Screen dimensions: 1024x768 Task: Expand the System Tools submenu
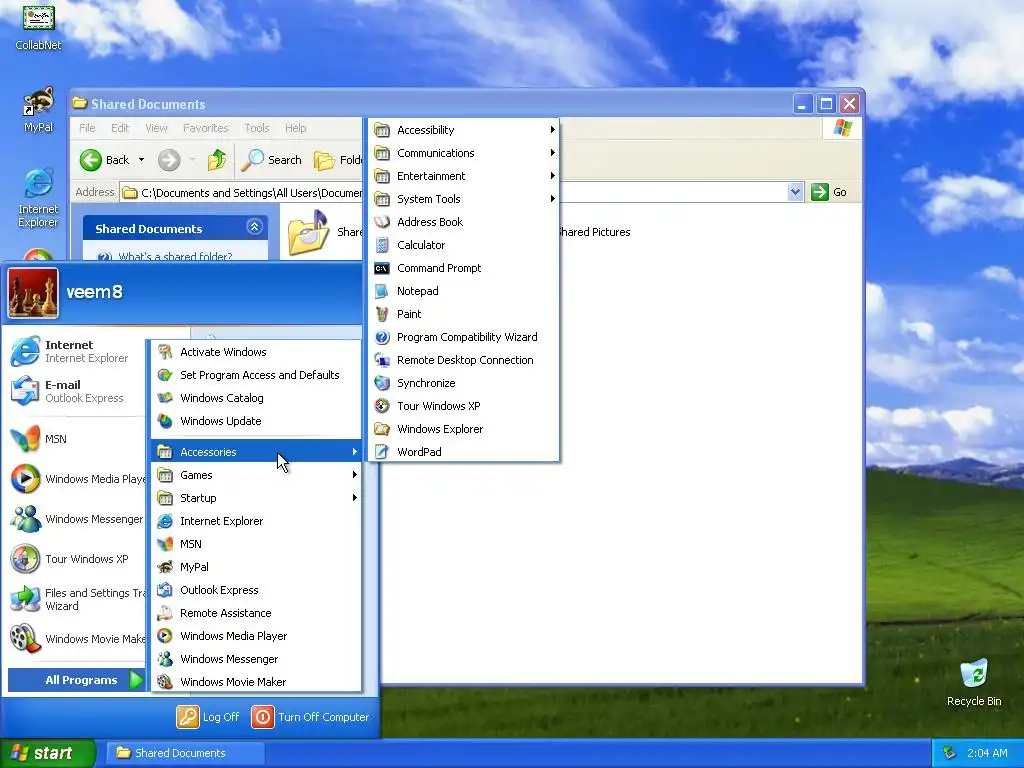coord(464,199)
